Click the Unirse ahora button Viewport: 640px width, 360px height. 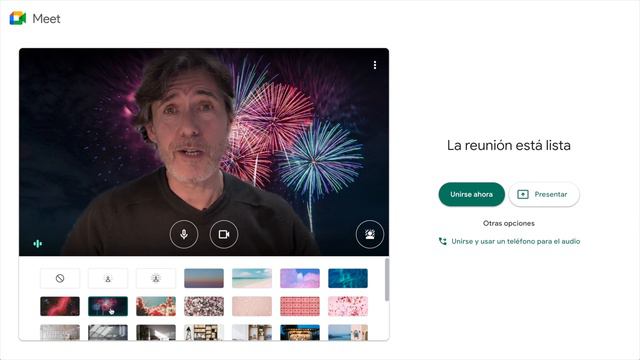(471, 194)
